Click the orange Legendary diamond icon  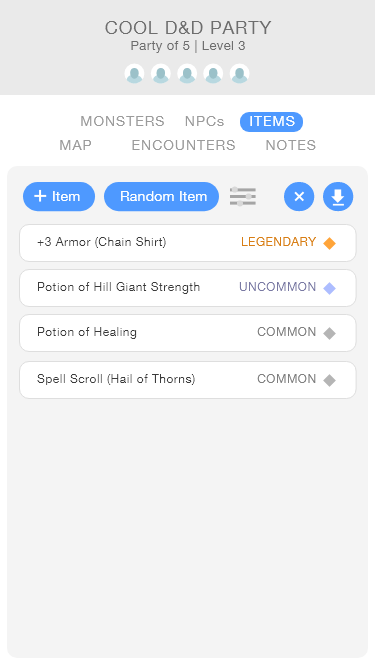(330, 243)
